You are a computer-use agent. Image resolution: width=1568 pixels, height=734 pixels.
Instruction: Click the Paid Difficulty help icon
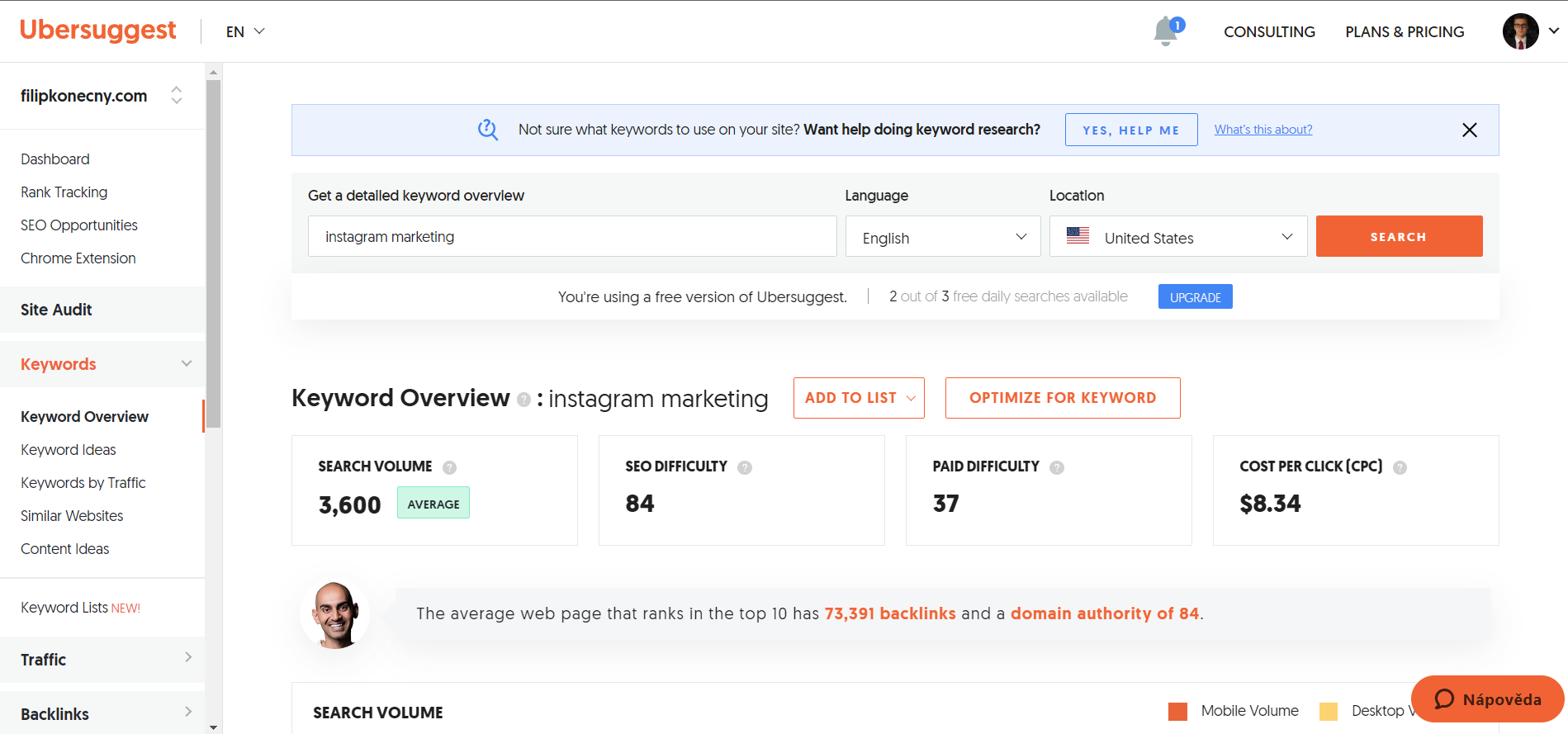click(x=1057, y=467)
